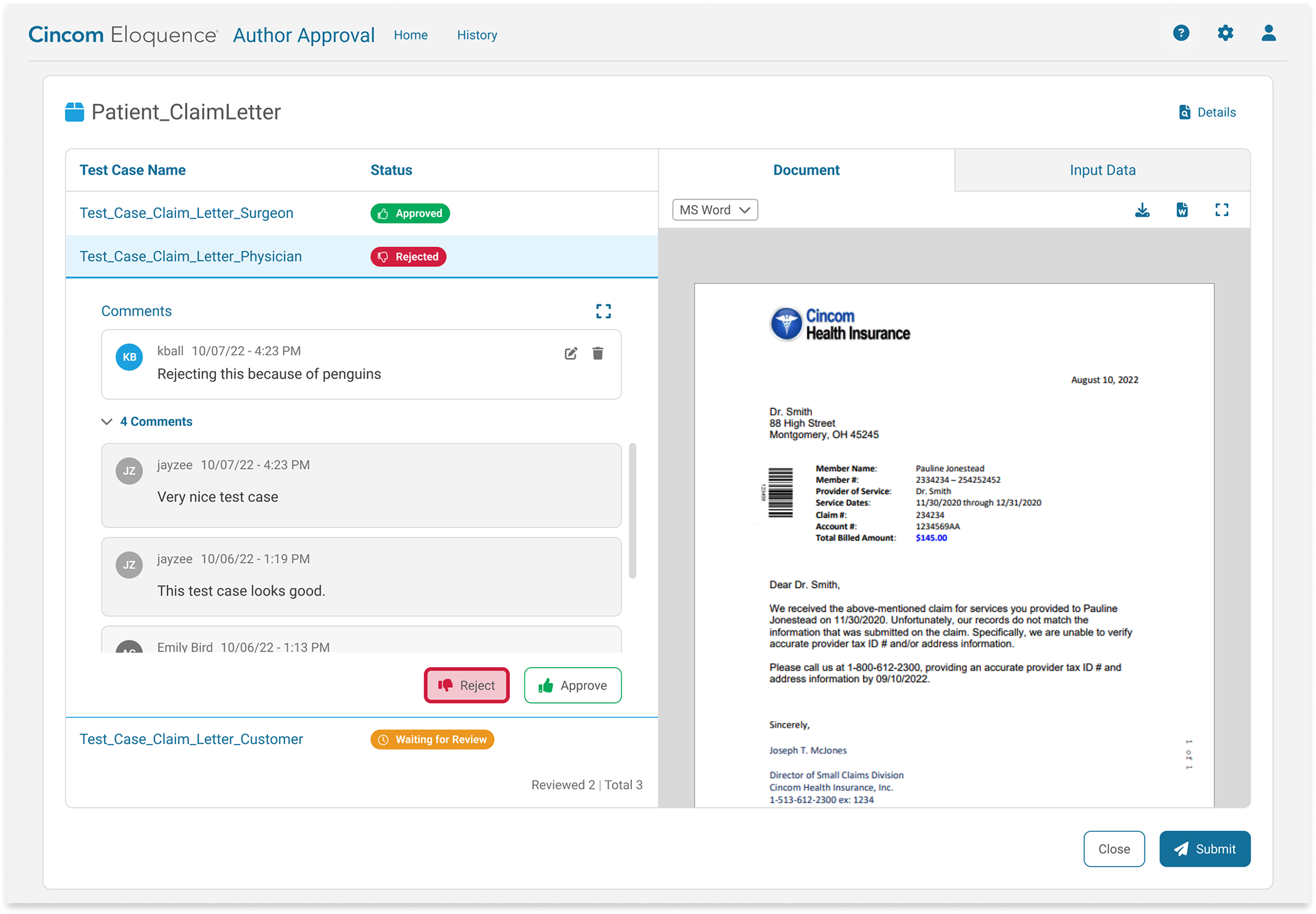
Task: Go to Home in top navigation
Action: 411,35
